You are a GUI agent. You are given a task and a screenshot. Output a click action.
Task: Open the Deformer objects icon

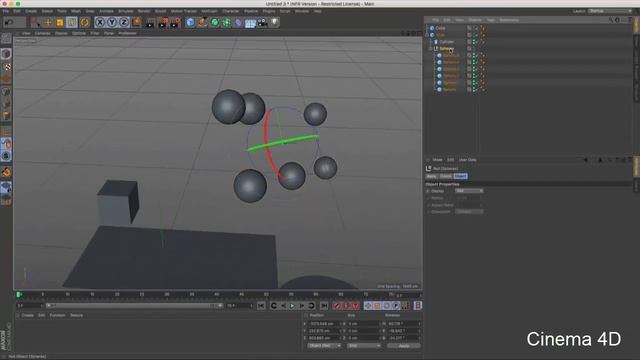[238, 22]
